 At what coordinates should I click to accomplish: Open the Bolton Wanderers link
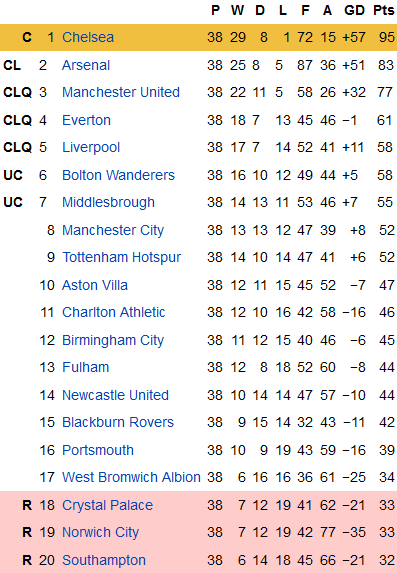[x=118, y=175]
